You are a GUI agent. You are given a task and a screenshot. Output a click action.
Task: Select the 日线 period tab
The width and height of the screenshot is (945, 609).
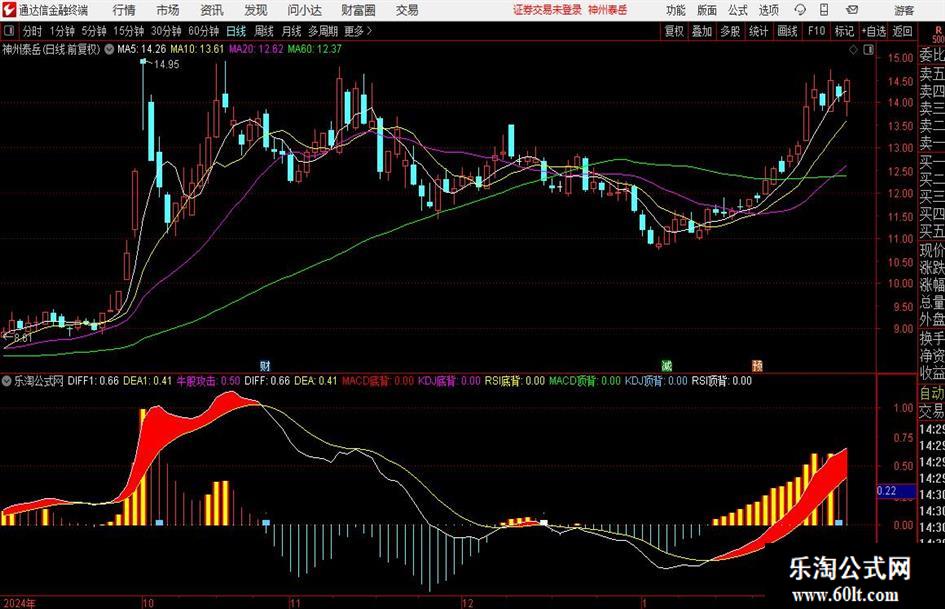(x=236, y=31)
